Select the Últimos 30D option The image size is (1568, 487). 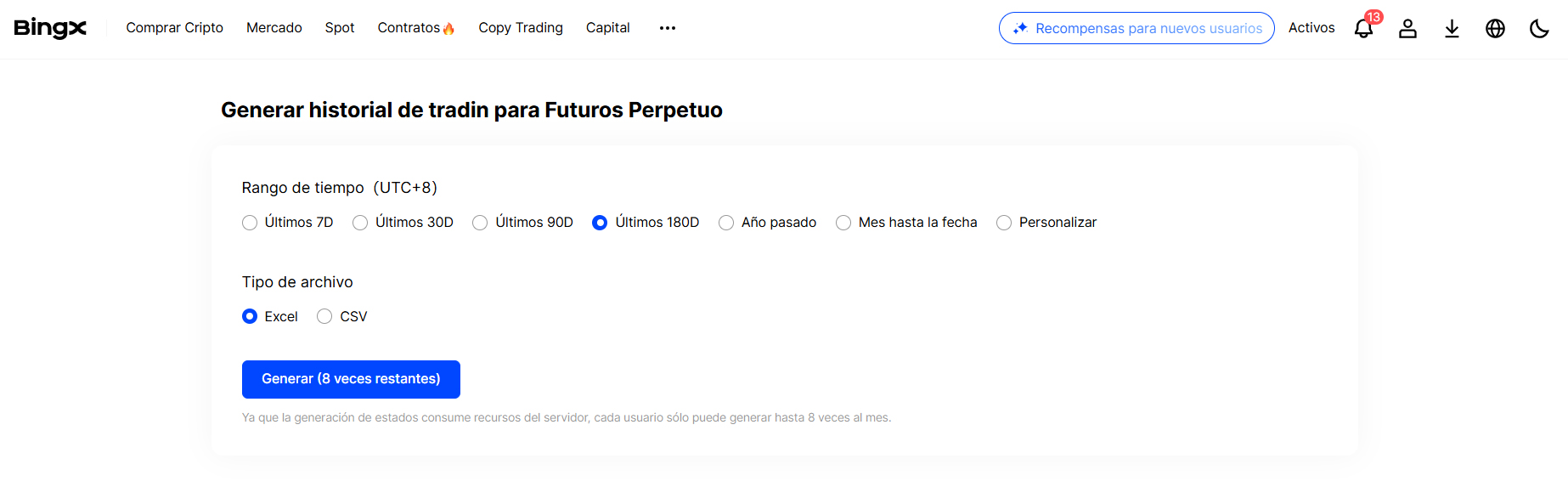360,223
